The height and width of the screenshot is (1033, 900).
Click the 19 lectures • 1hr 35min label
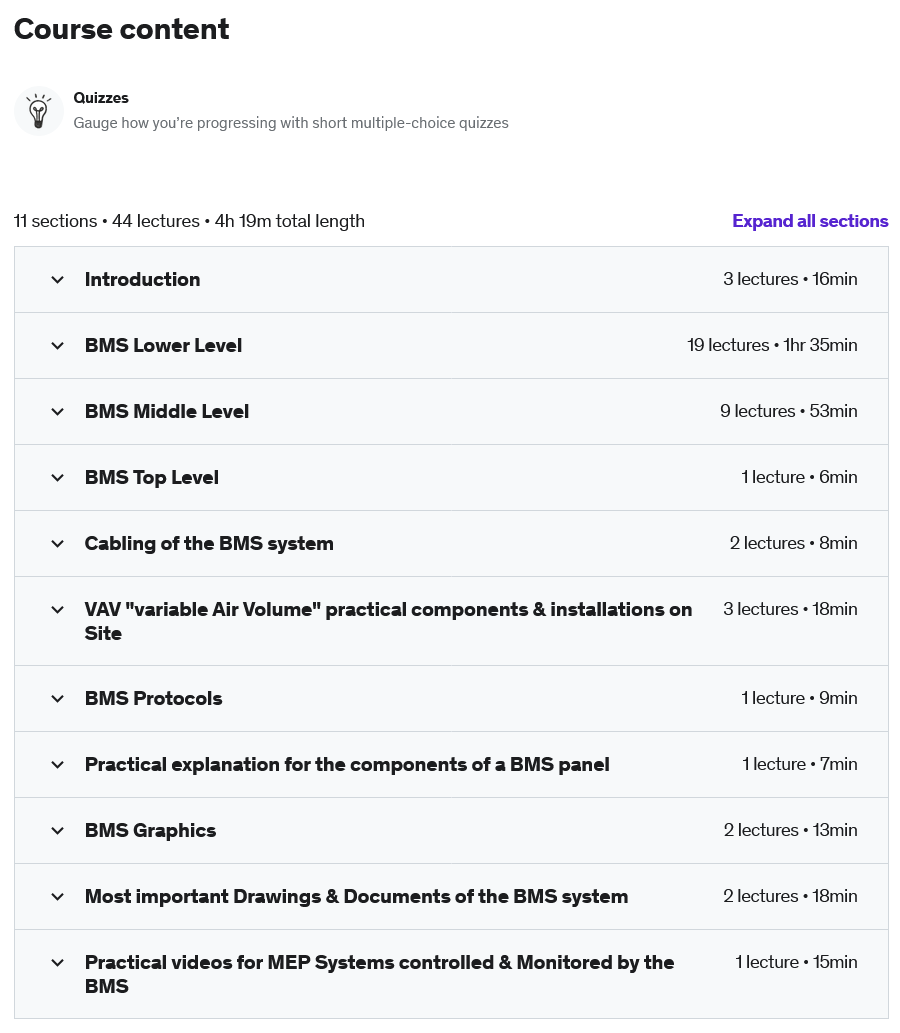pos(772,345)
